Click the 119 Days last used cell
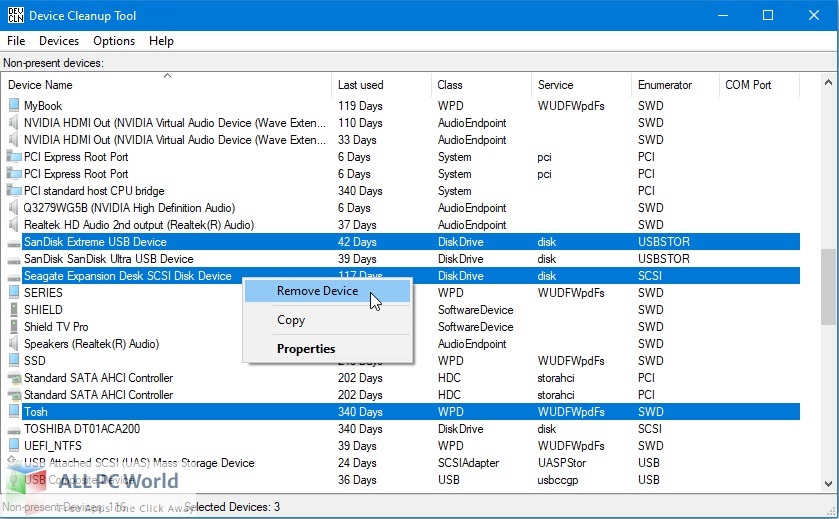Image resolution: width=839 pixels, height=519 pixels. pyautogui.click(x=360, y=106)
